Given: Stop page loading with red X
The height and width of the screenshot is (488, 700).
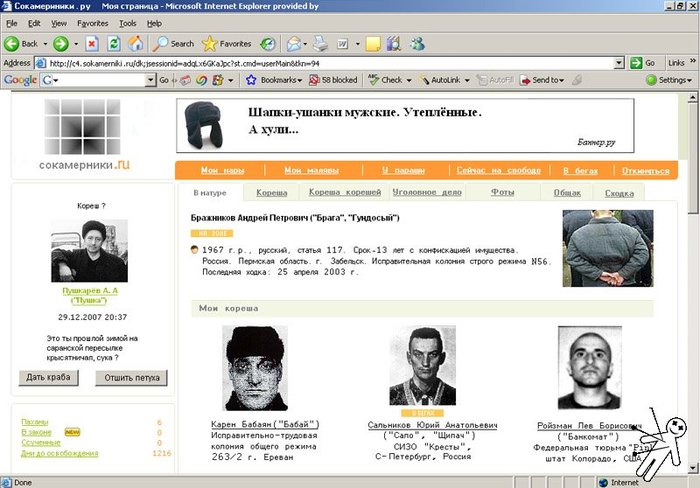Looking at the screenshot, I should click(92, 44).
